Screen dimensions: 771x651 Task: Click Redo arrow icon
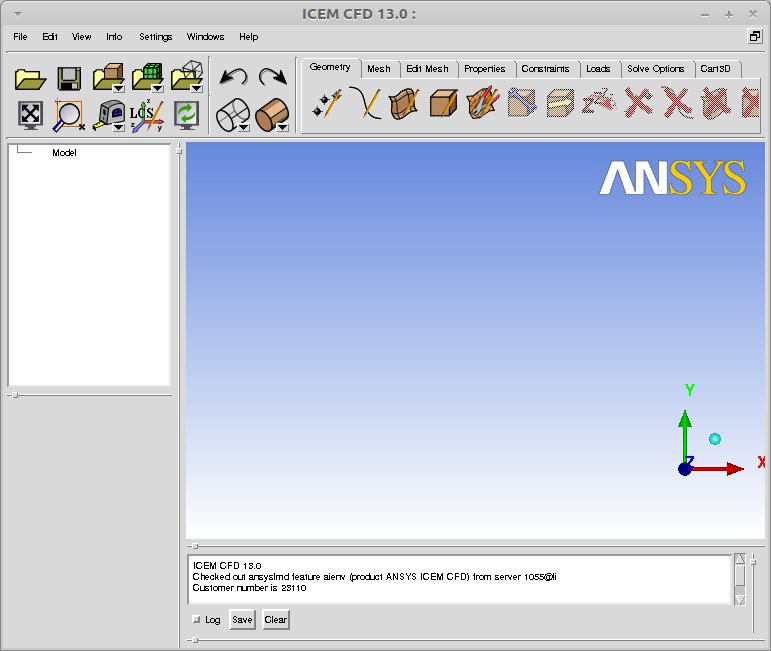pos(273,77)
